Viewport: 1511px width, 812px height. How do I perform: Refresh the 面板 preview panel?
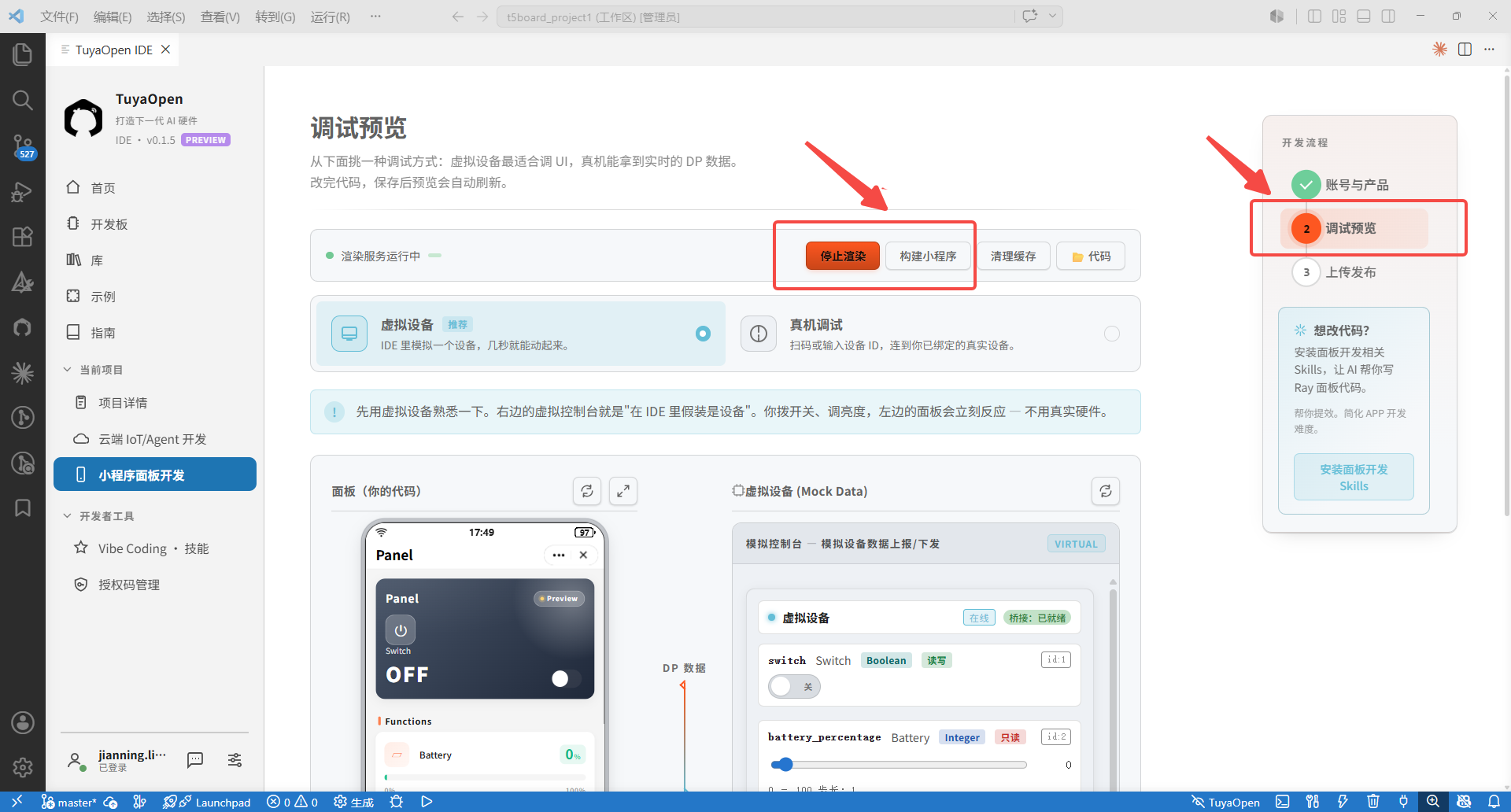pos(587,491)
